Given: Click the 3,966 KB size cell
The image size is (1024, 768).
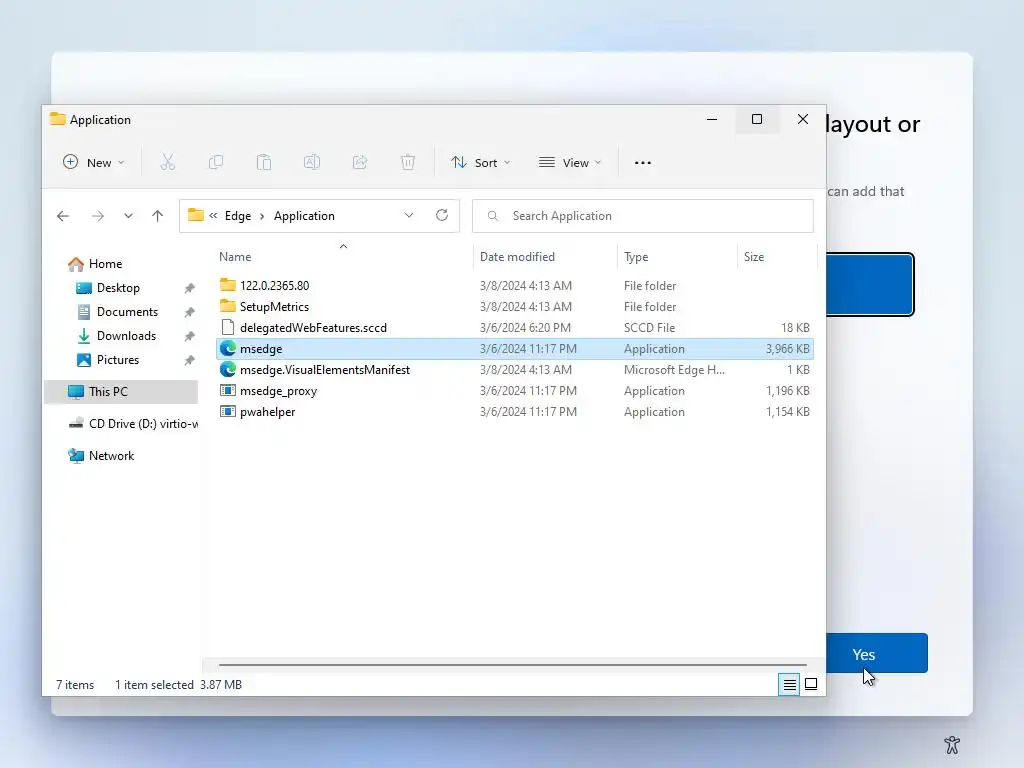Looking at the screenshot, I should pos(788,349).
